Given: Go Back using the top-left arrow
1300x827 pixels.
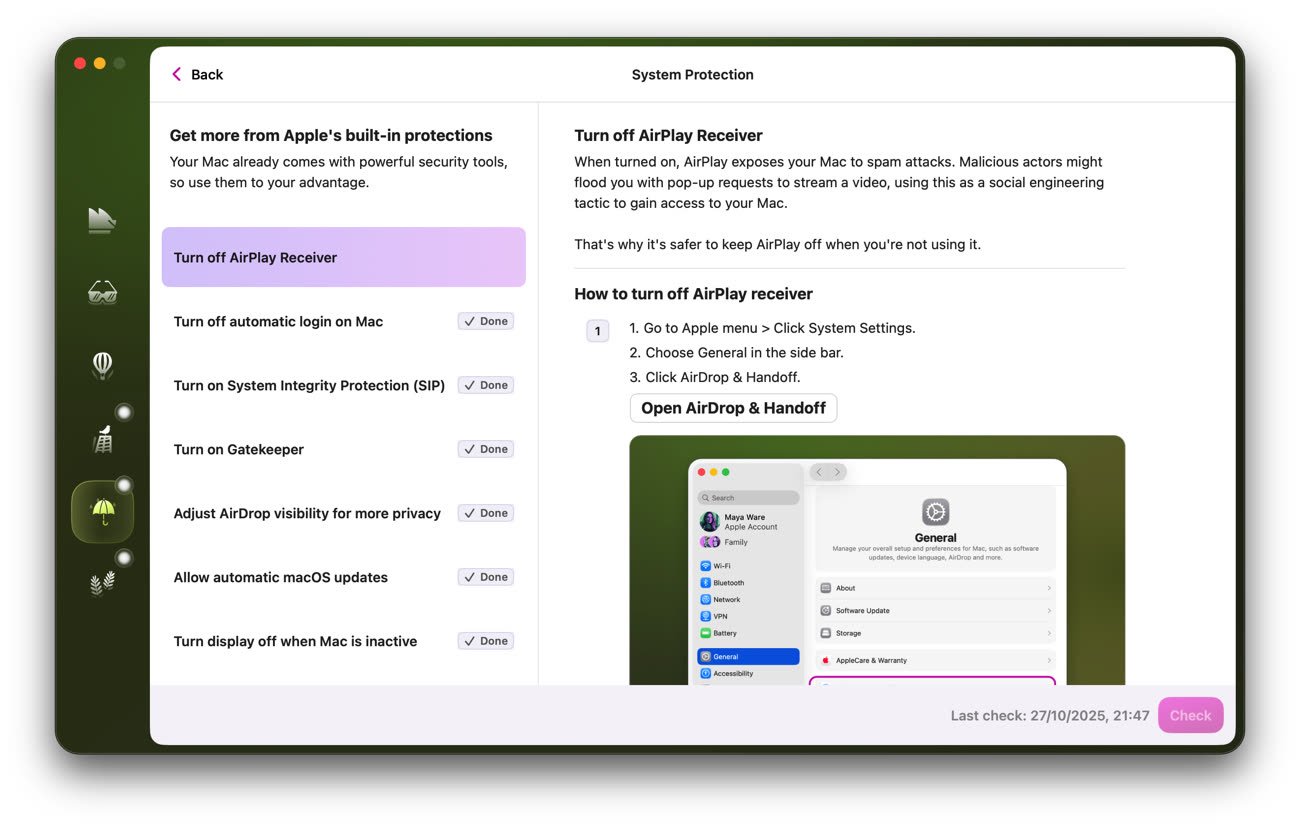Looking at the screenshot, I should (197, 75).
